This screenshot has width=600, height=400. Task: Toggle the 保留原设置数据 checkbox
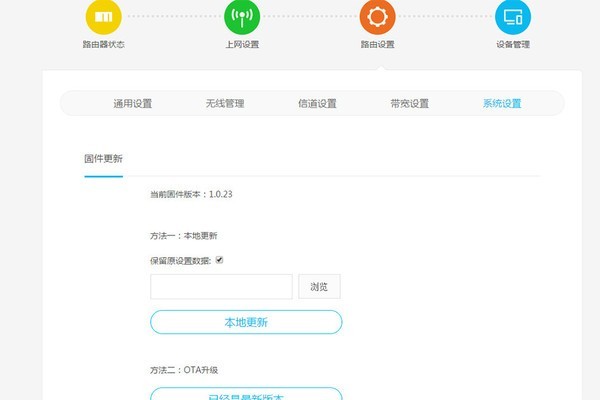pyautogui.click(x=219, y=260)
